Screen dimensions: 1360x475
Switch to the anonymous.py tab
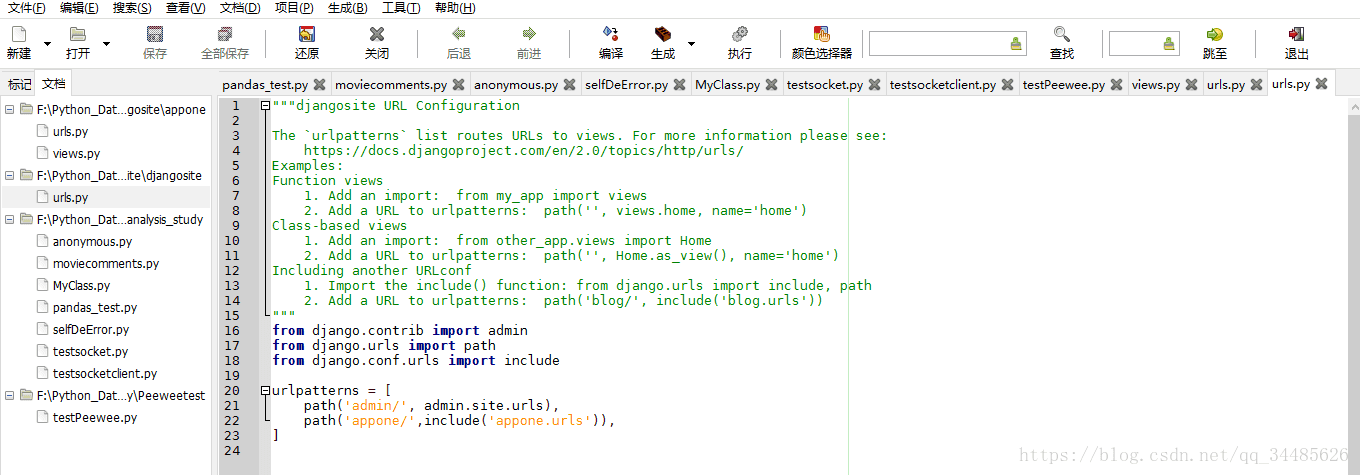(515, 85)
